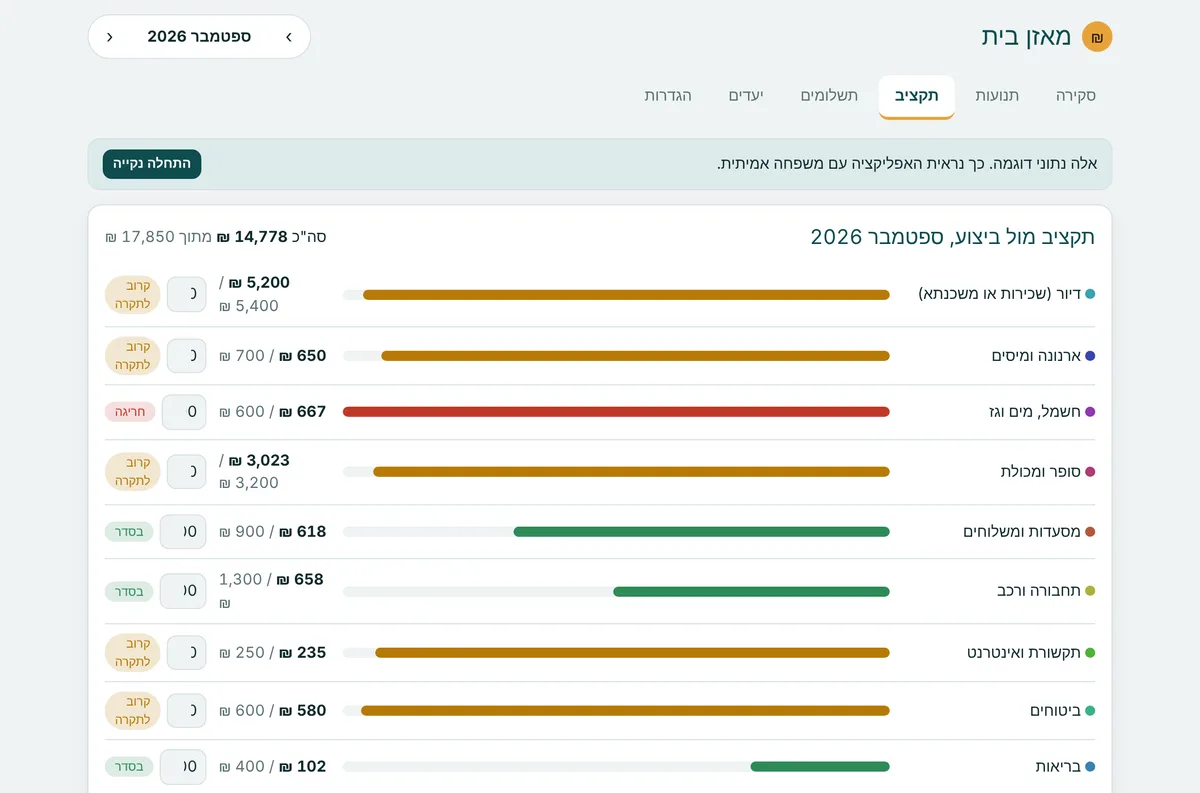Screen dimensions: 1200x793
Task: Click the התחלה נקייה button
Action: point(152,164)
